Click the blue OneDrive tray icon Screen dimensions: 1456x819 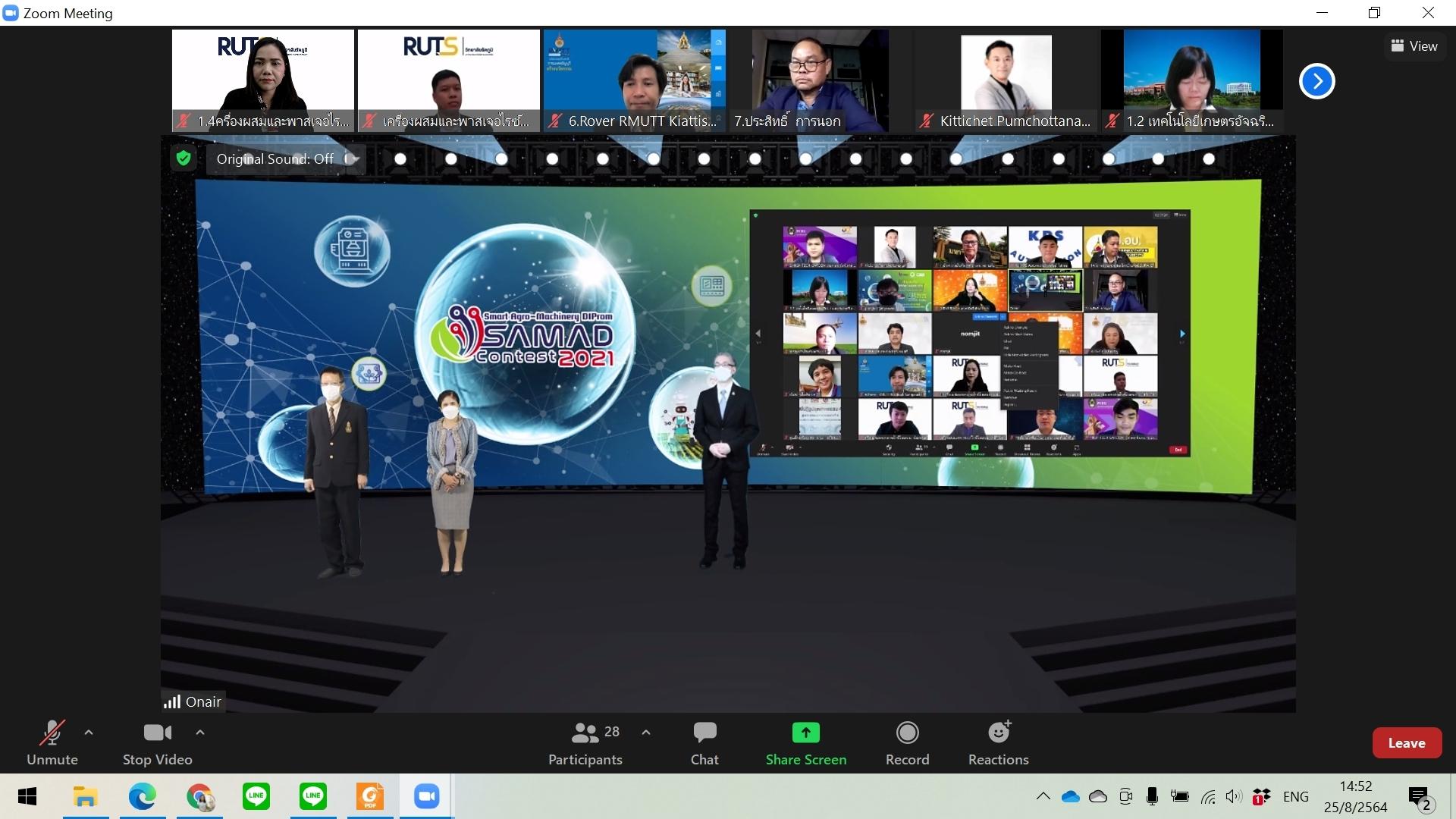coord(1071,796)
